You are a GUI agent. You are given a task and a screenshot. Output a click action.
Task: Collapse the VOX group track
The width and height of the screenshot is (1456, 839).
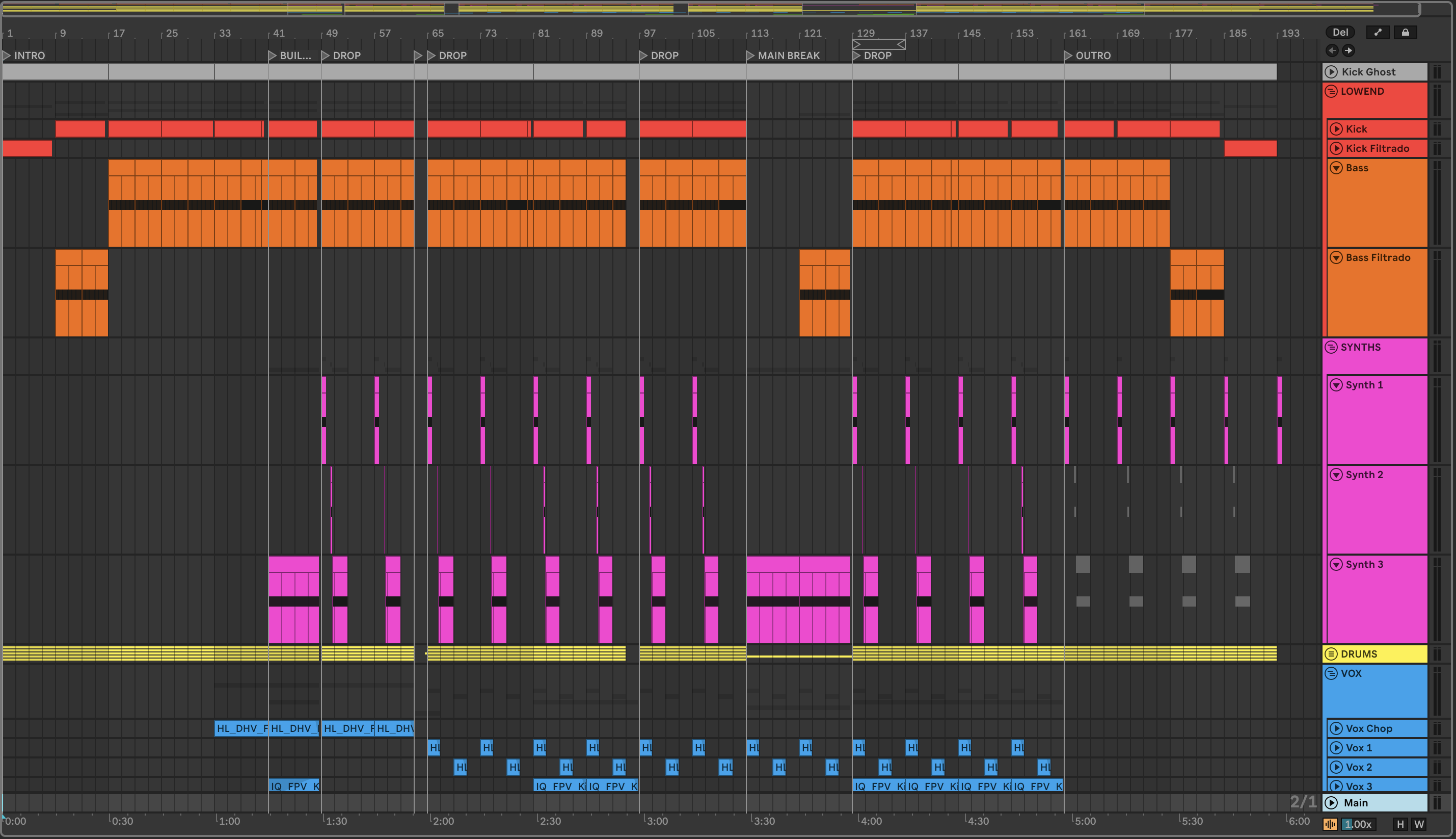tap(1331, 673)
